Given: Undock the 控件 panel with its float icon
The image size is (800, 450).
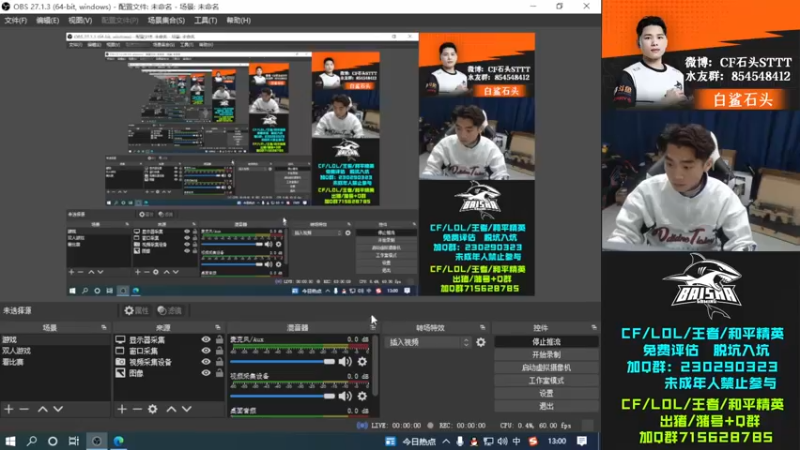Looking at the screenshot, I should tap(594, 328).
